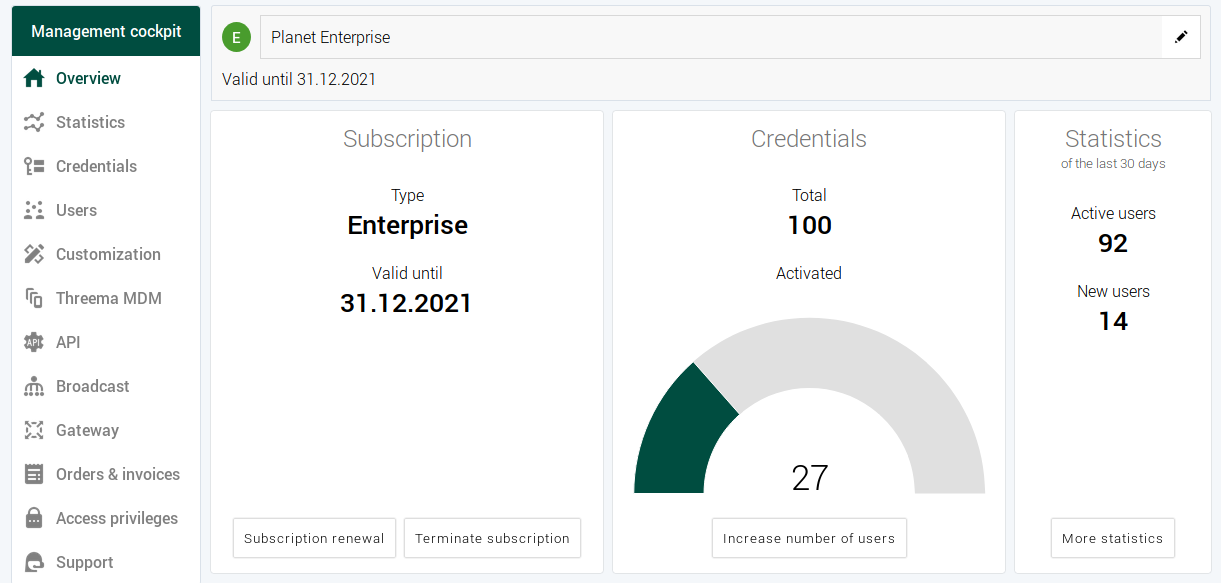Click the Subscription renewal button
The width and height of the screenshot is (1221, 583).
[x=314, y=538]
